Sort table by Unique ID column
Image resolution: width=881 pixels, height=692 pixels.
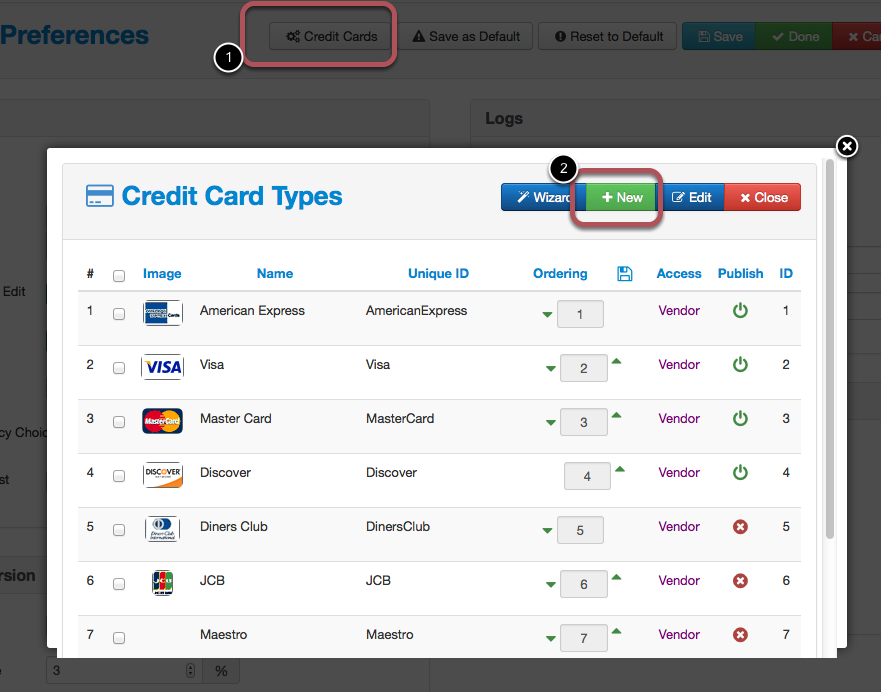(x=438, y=274)
